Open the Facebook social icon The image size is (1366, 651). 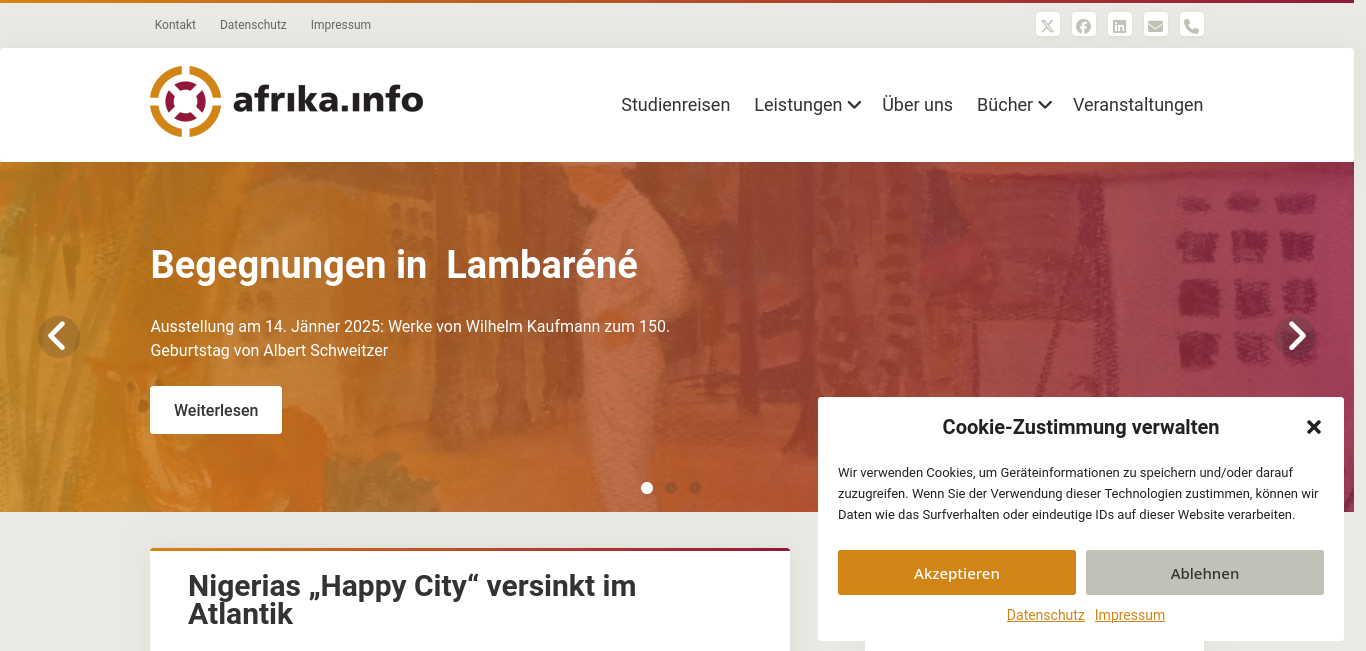click(1083, 25)
